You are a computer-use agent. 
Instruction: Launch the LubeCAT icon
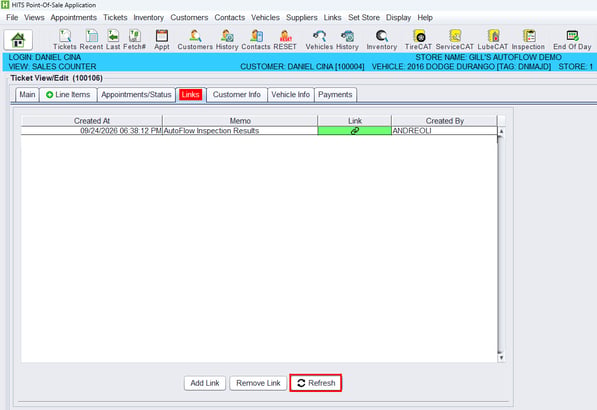pos(493,40)
